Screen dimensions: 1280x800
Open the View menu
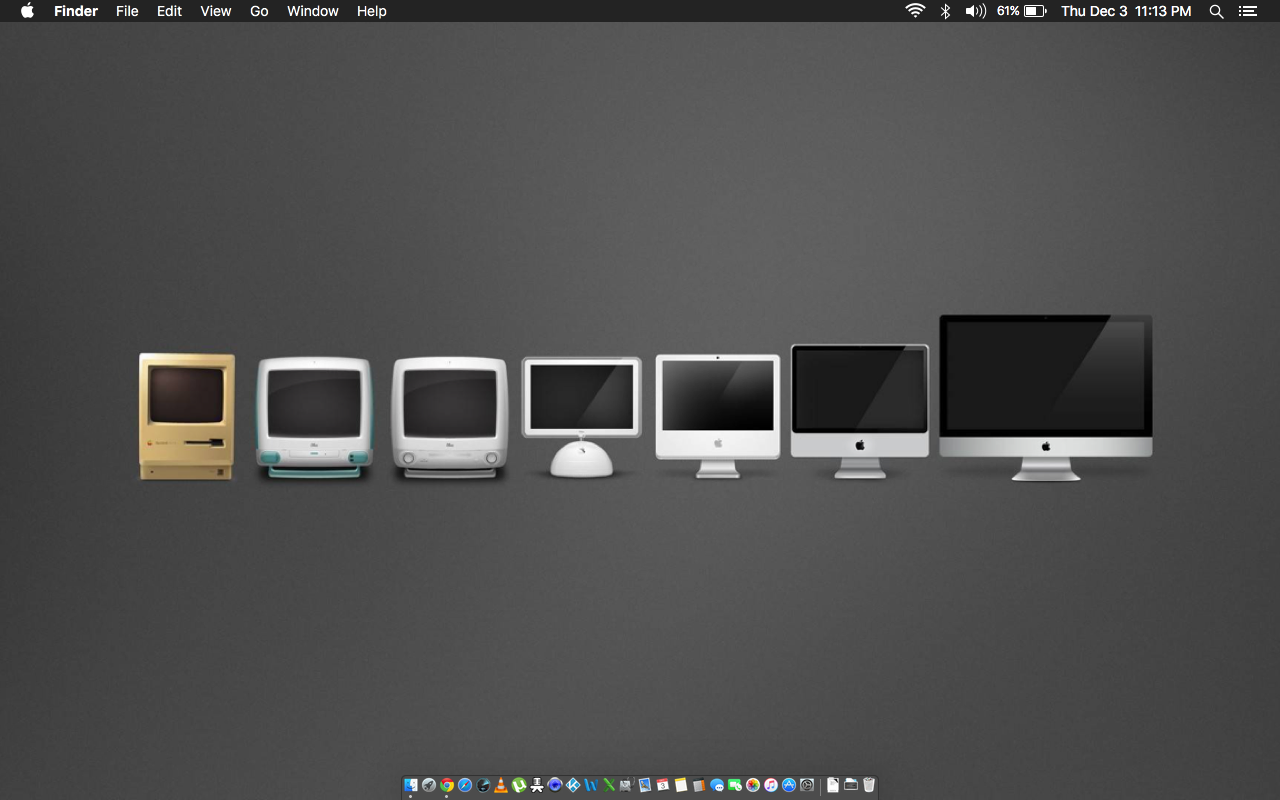[x=215, y=11]
